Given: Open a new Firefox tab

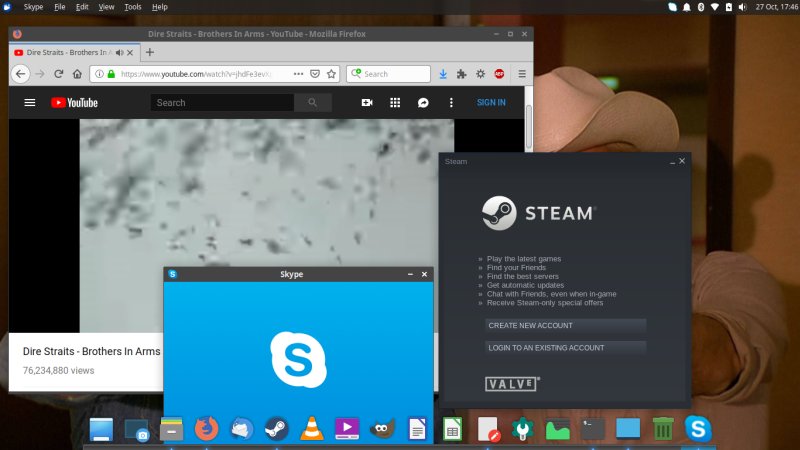Looking at the screenshot, I should tap(149, 52).
